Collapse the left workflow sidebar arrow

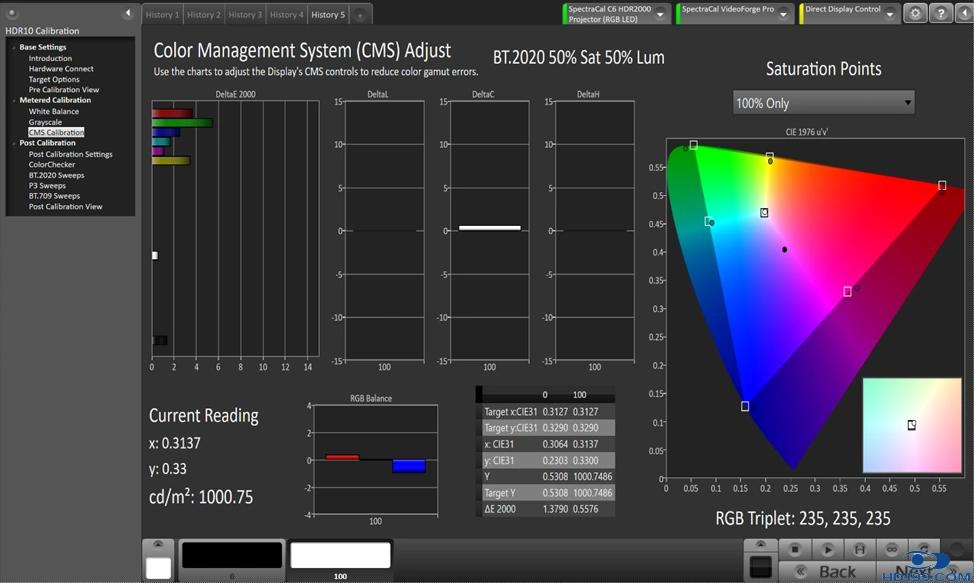coord(128,13)
